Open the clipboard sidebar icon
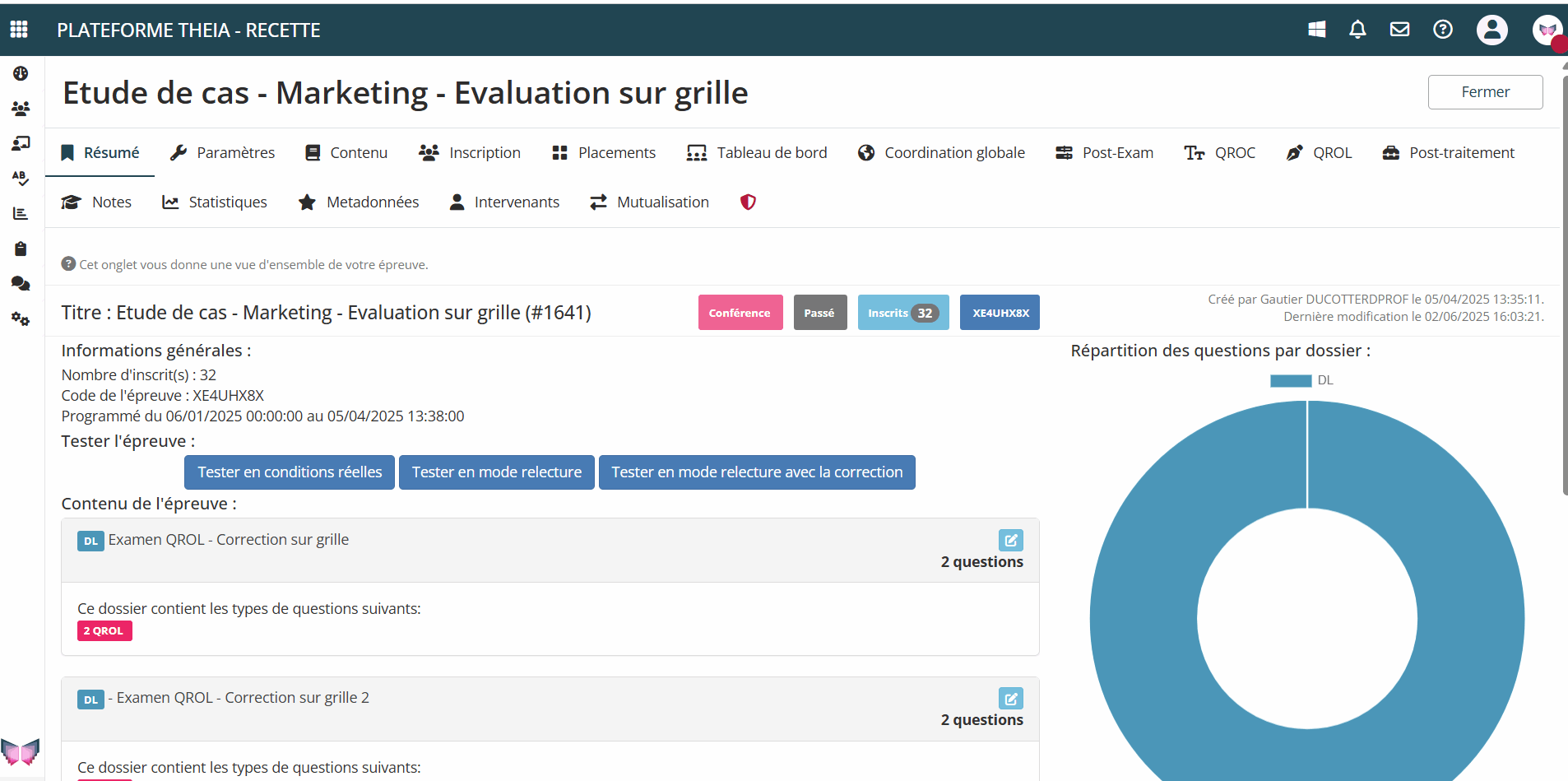 (21, 249)
